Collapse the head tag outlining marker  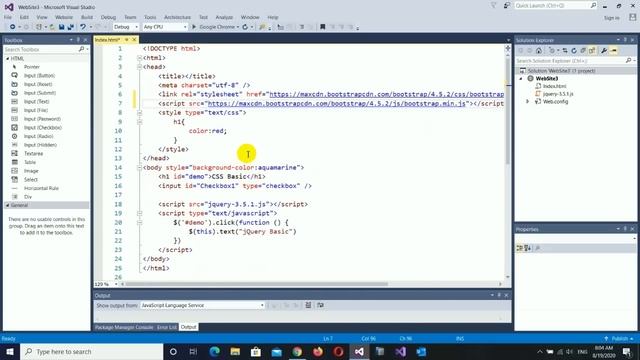140,67
